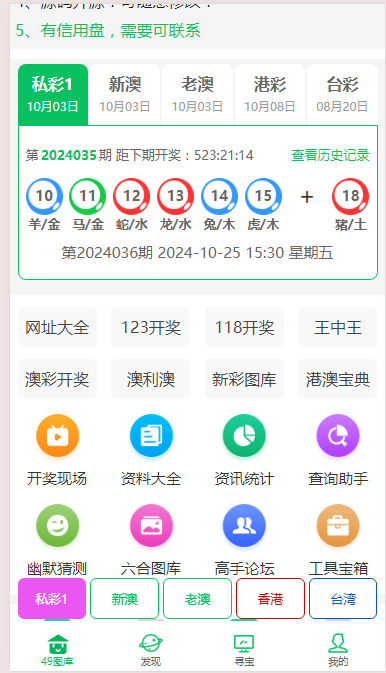Screen dimensions: 386x673
Task: Click the 羊/金 zodiac label
Action: [x=44, y=224]
